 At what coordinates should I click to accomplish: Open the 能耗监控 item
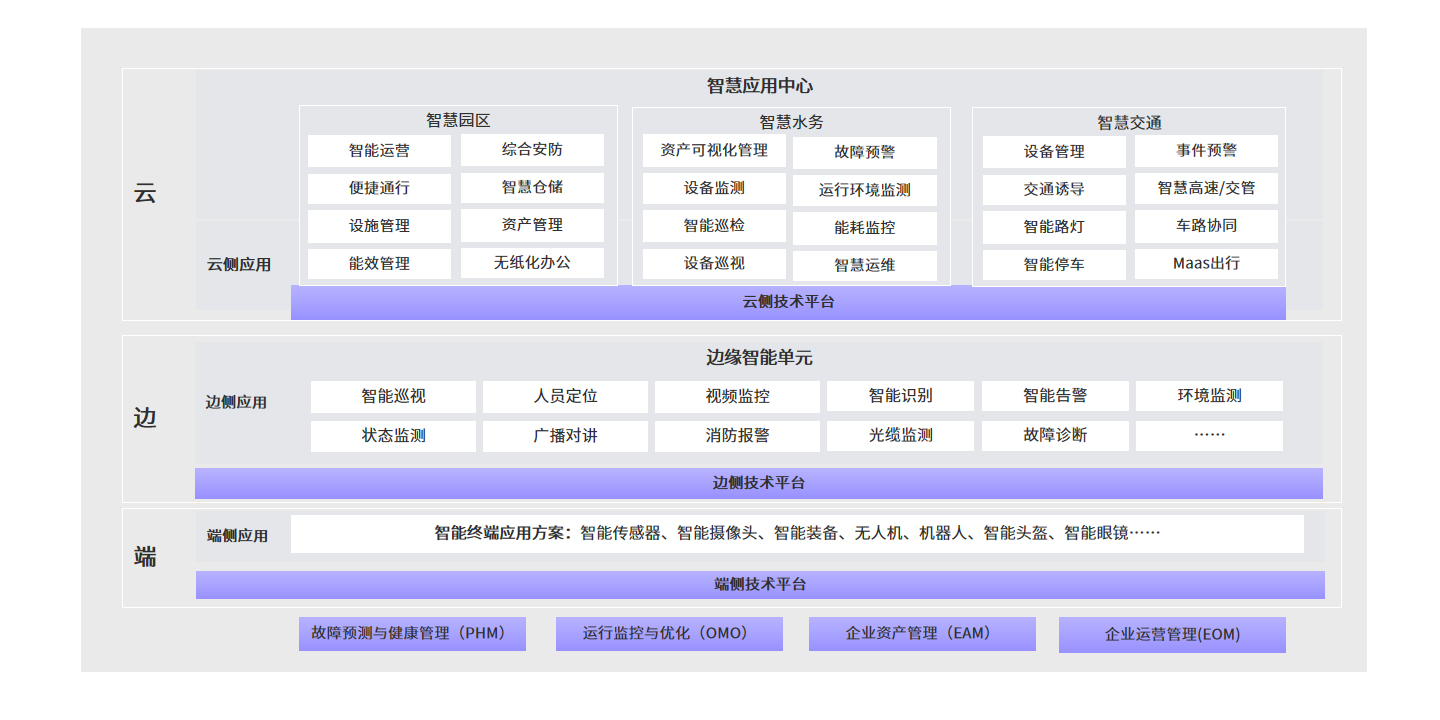(x=865, y=228)
